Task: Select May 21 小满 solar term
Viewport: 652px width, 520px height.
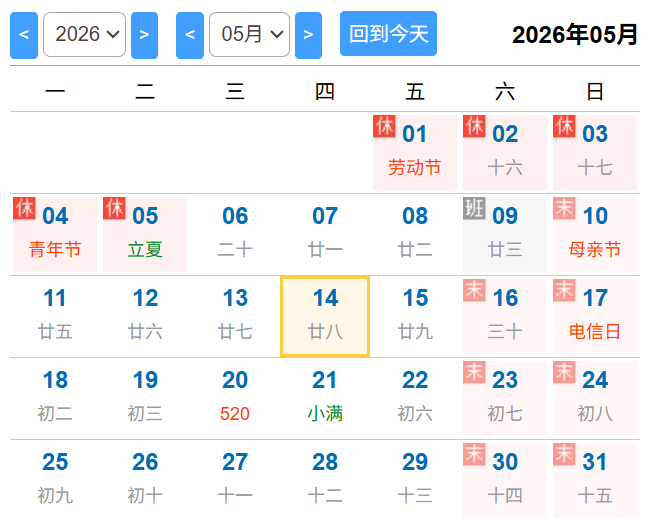Action: click(x=325, y=398)
